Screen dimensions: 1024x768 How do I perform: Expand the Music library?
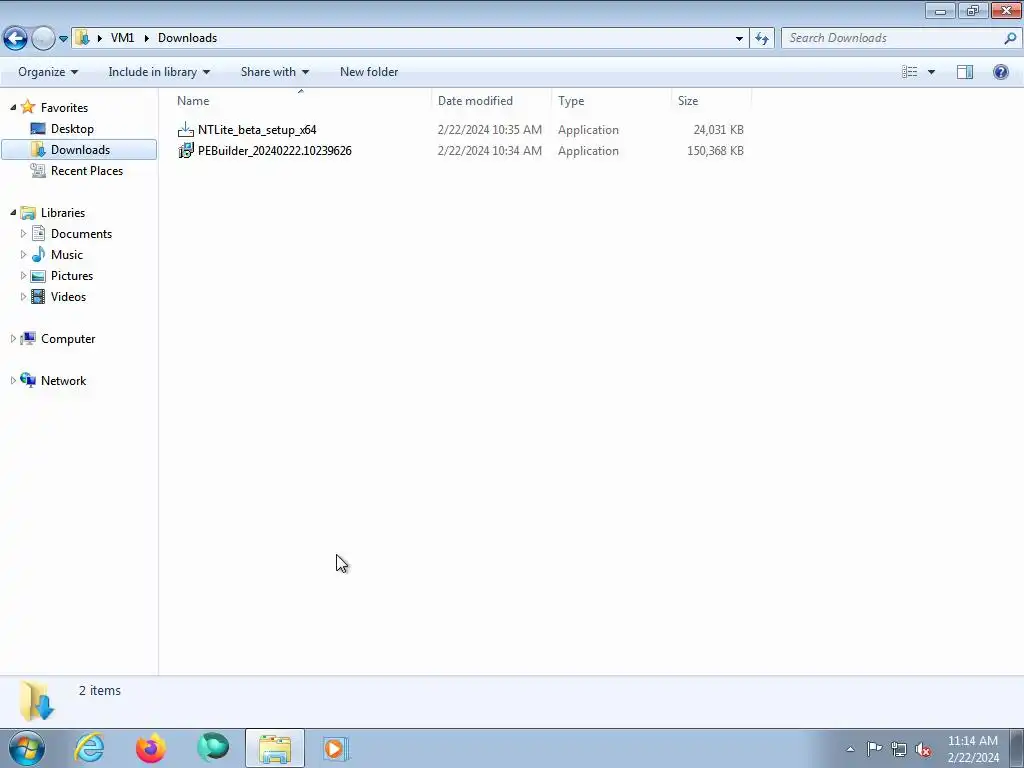coord(24,254)
